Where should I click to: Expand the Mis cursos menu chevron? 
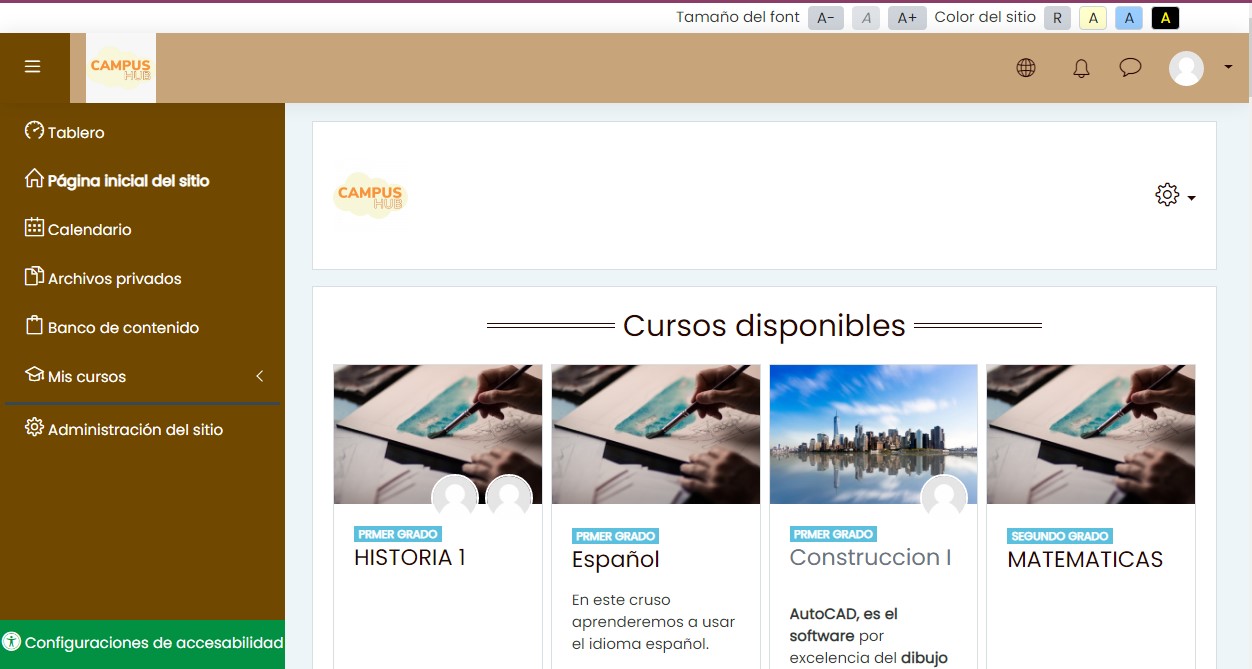point(259,377)
